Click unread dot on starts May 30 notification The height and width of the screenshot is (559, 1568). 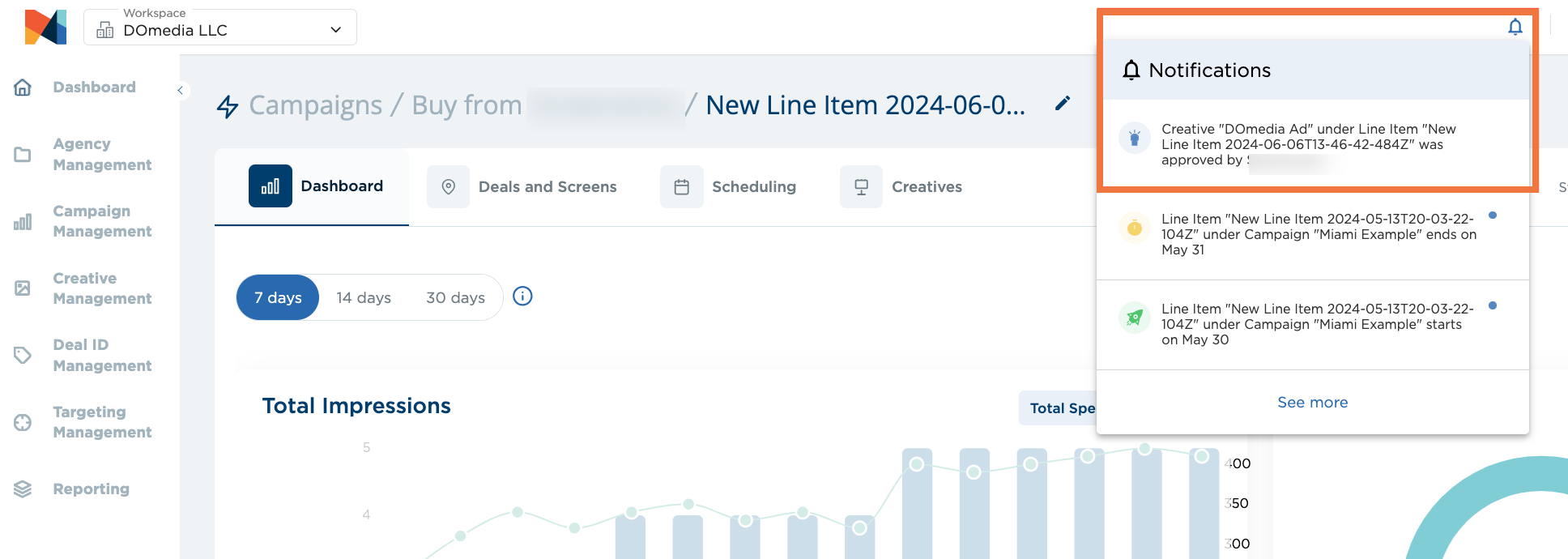tap(1493, 305)
